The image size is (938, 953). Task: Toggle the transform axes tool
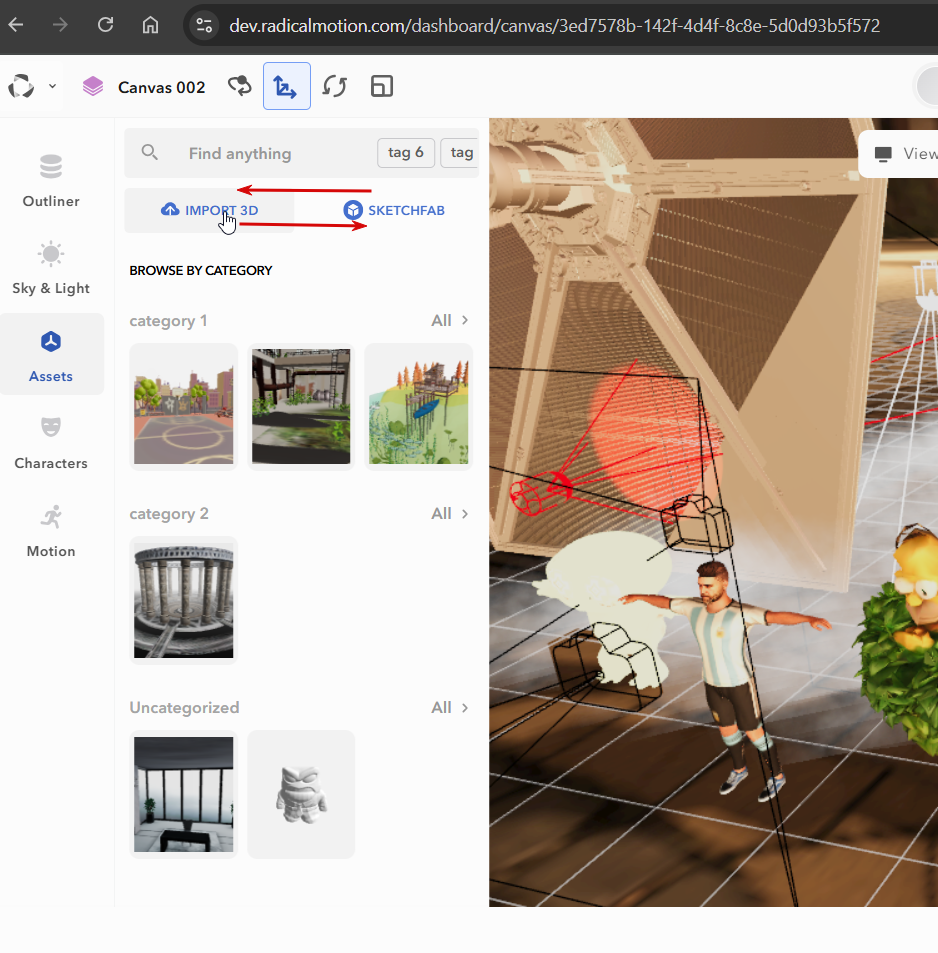287,86
